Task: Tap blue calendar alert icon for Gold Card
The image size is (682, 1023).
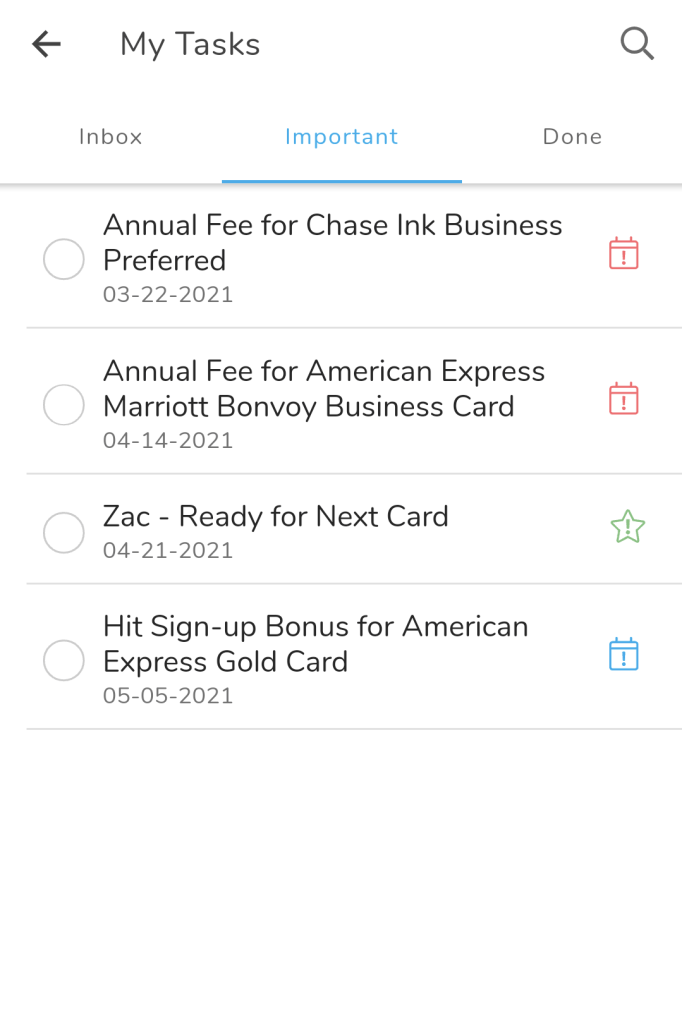Action: tap(624, 655)
